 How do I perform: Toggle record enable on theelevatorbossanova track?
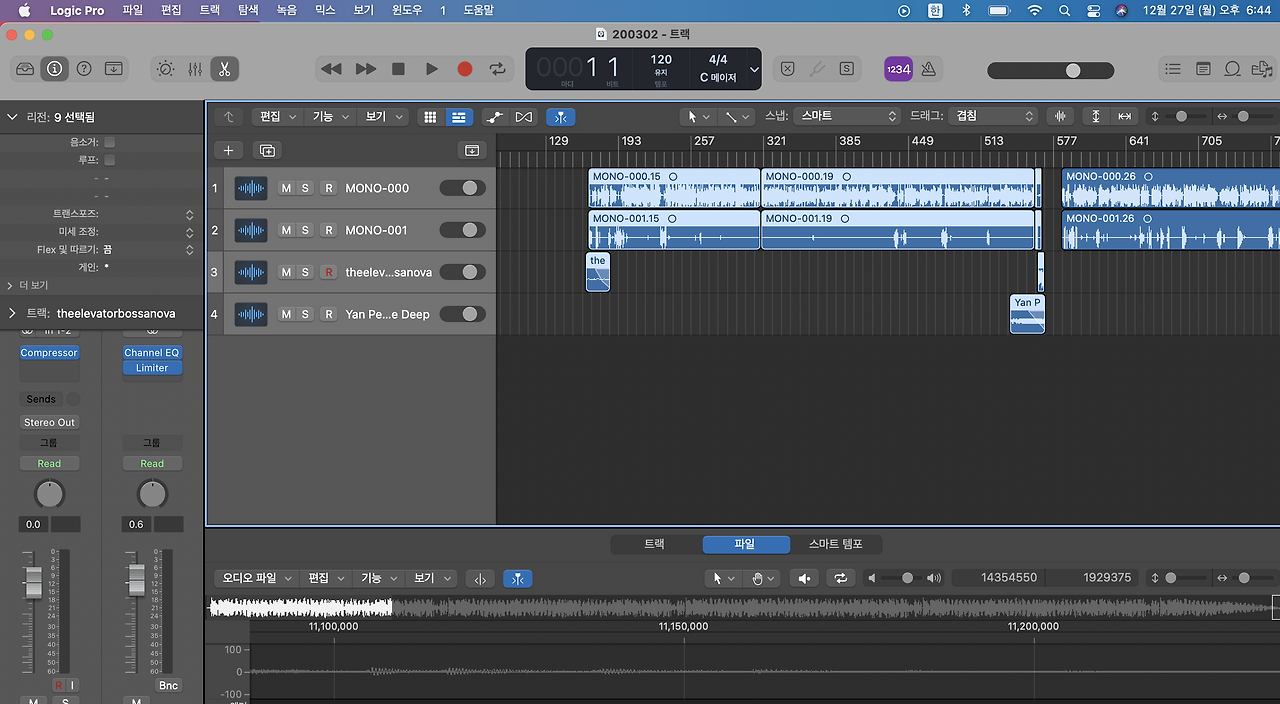pyautogui.click(x=328, y=272)
